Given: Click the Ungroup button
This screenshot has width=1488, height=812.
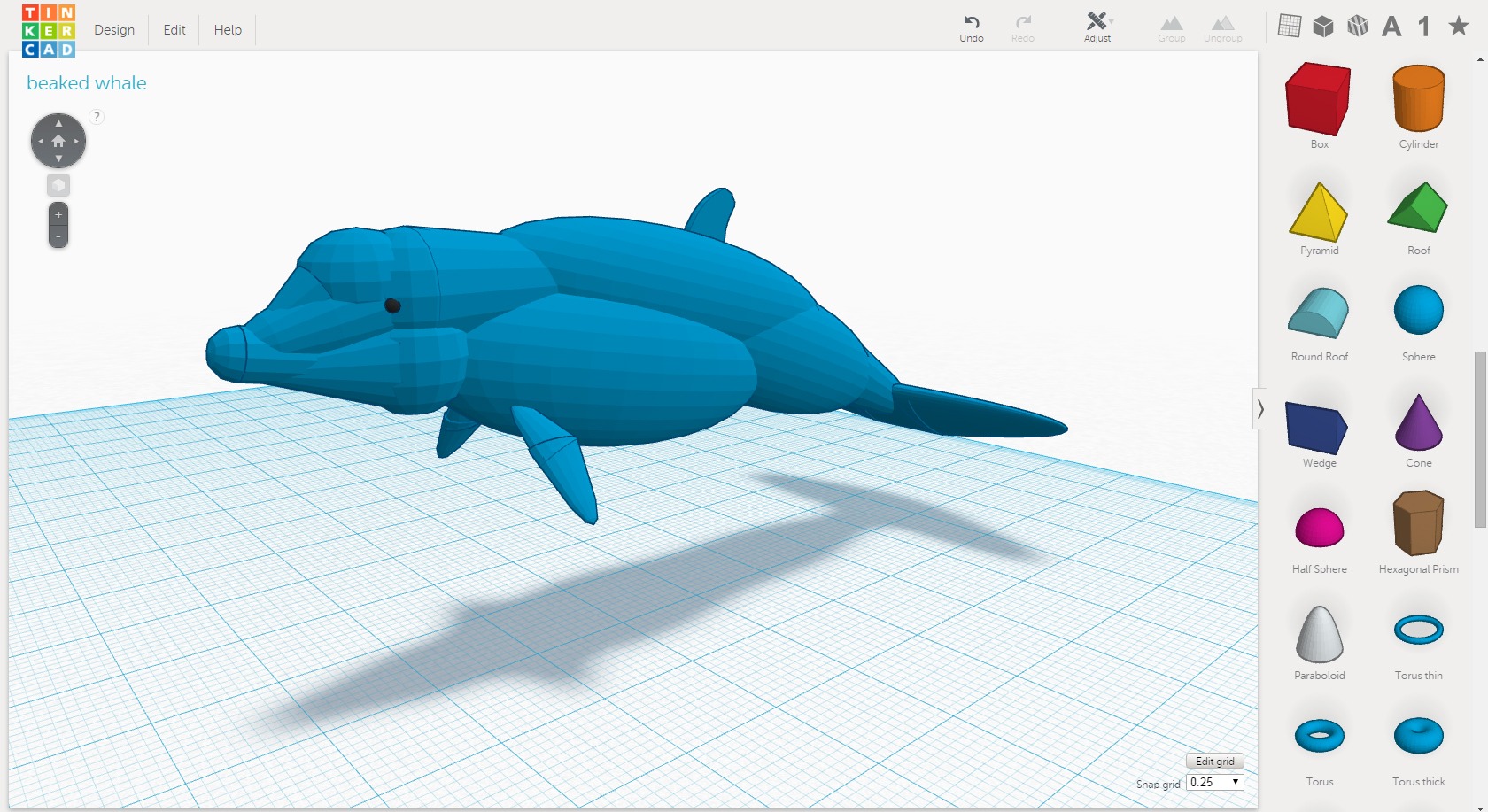Looking at the screenshot, I should pyautogui.click(x=1223, y=27).
